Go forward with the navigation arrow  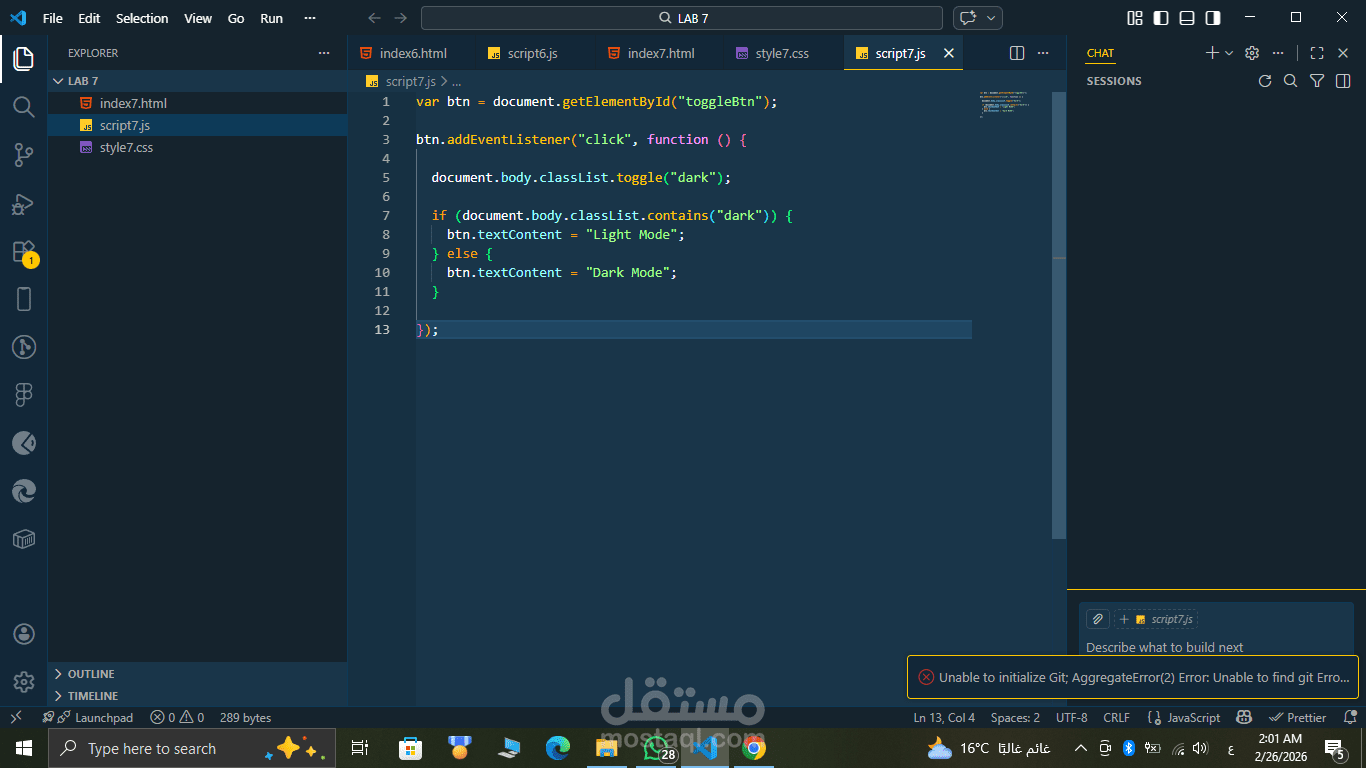[401, 18]
